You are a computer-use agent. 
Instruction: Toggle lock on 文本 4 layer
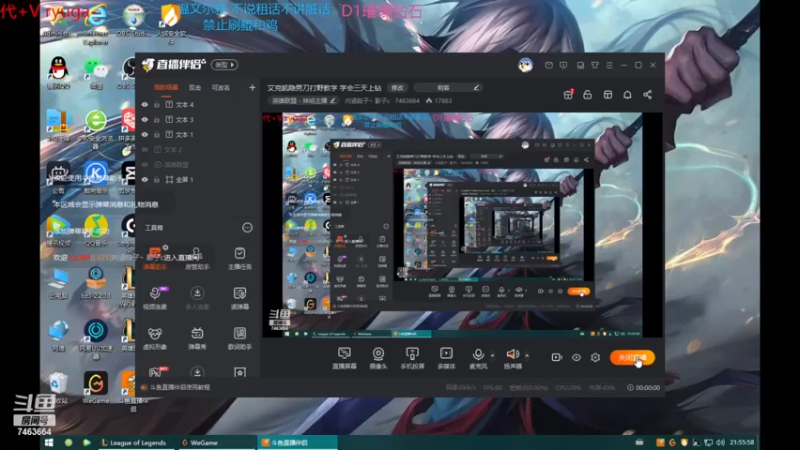click(x=157, y=105)
